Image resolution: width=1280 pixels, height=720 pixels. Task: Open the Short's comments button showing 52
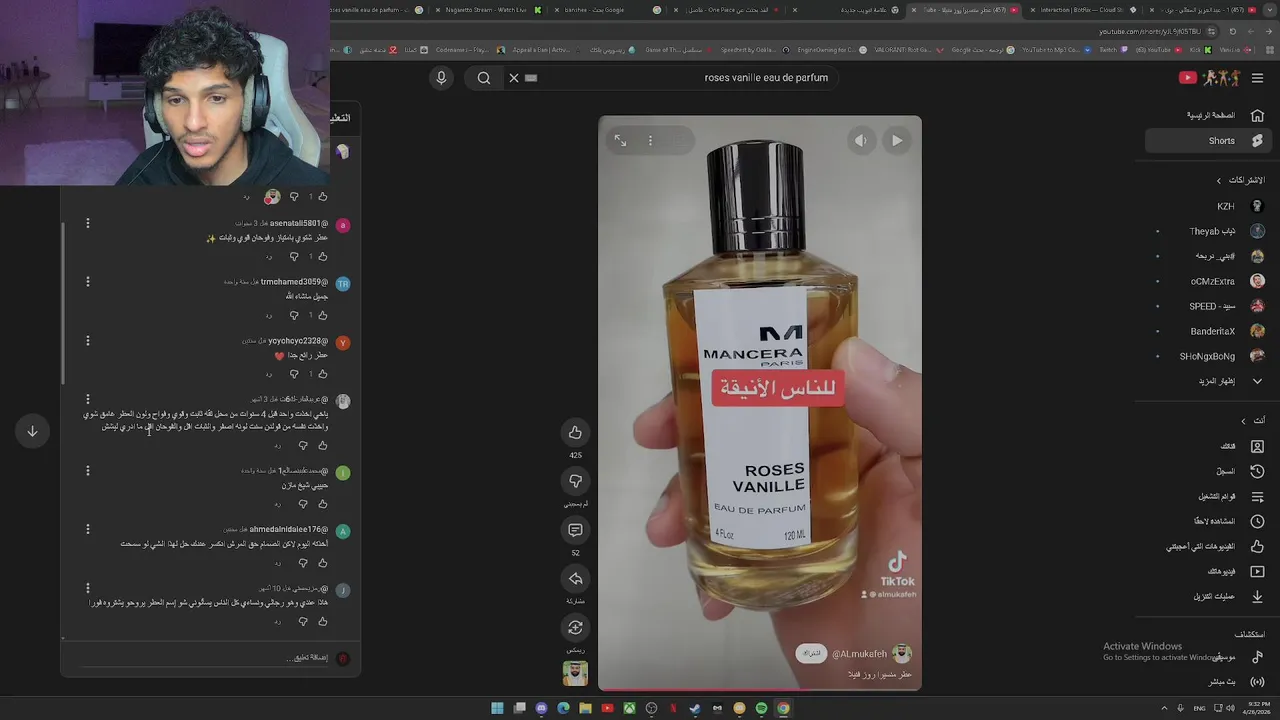[575, 530]
